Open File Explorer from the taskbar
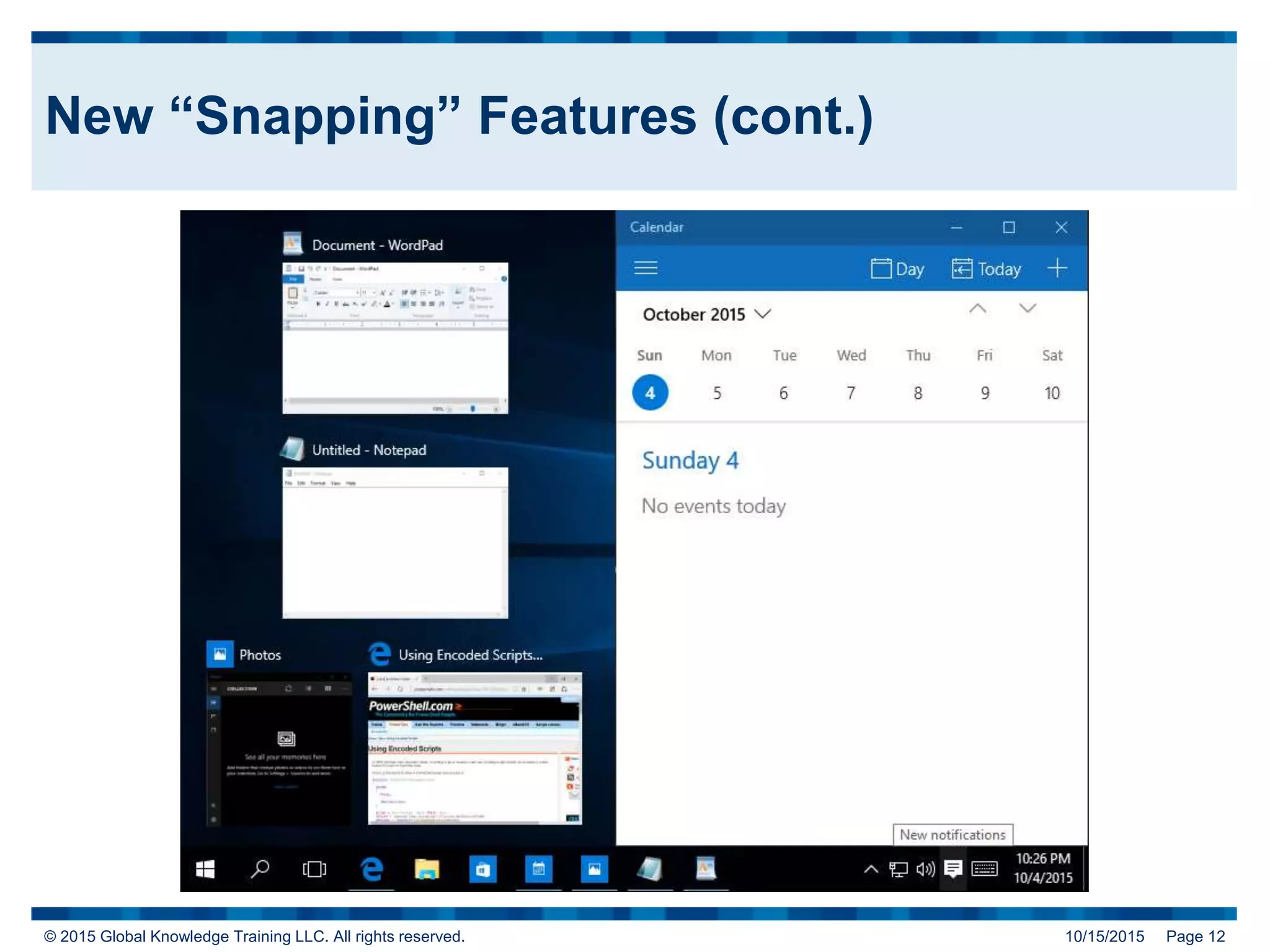 [427, 870]
